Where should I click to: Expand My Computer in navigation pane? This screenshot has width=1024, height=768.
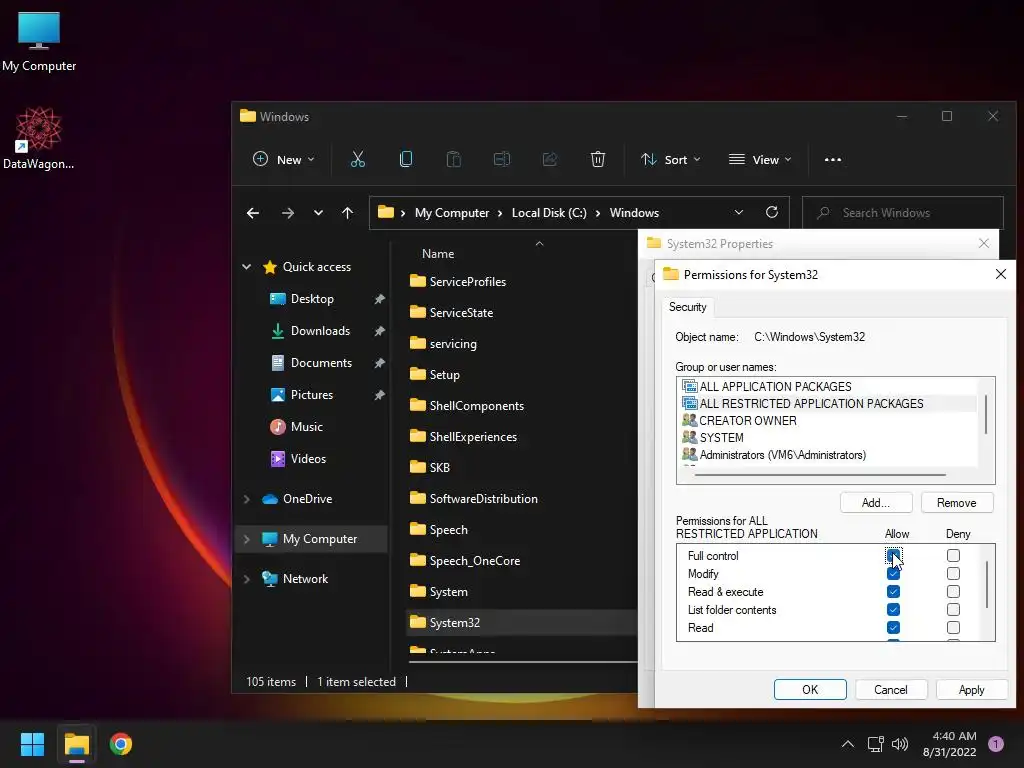(x=247, y=539)
